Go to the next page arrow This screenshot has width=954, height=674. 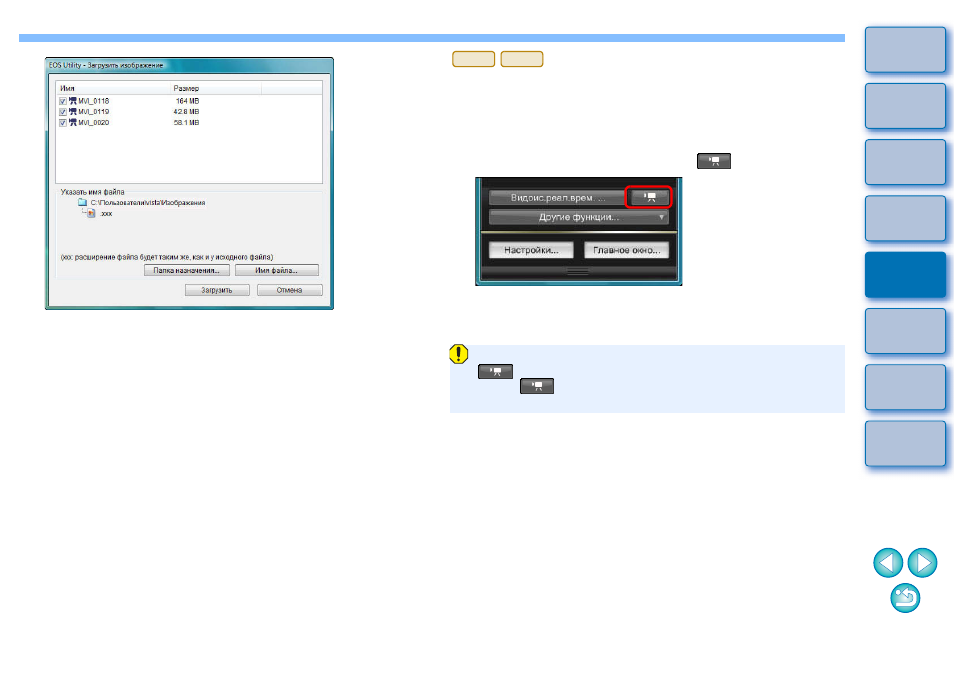point(922,563)
